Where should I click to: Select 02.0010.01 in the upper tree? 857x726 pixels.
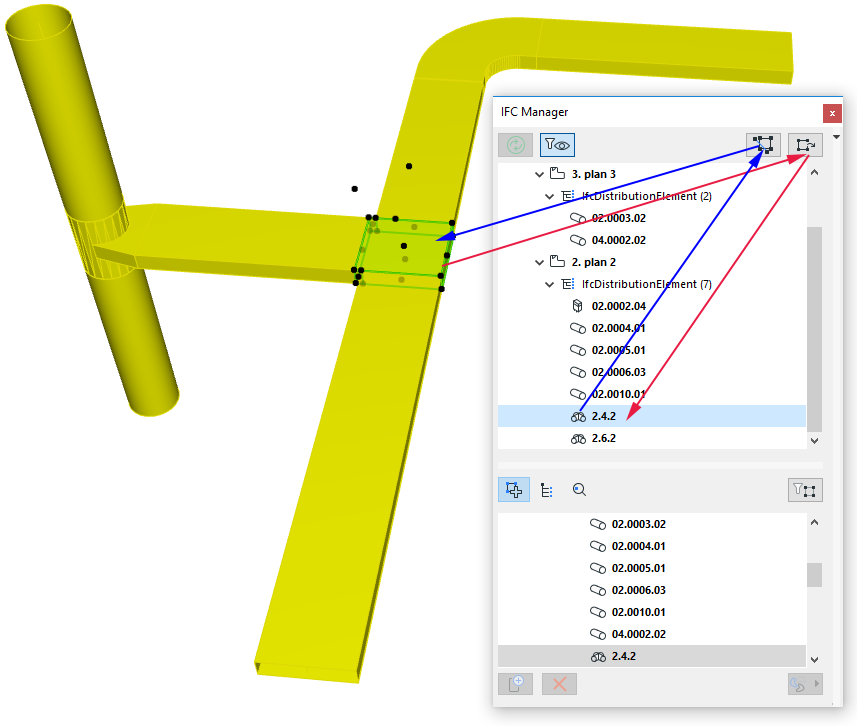(x=618, y=394)
